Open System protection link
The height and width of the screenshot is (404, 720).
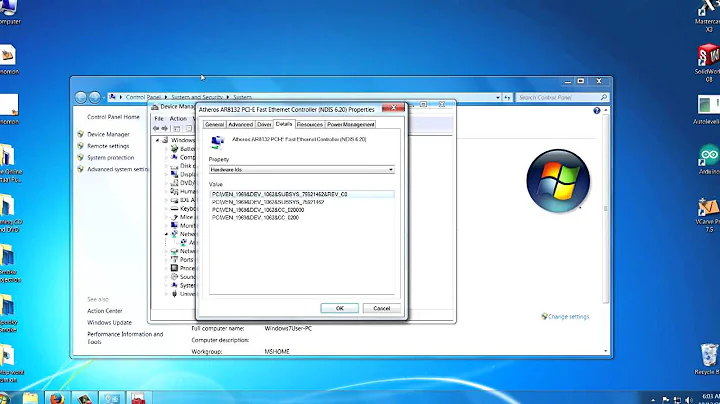tap(111, 157)
